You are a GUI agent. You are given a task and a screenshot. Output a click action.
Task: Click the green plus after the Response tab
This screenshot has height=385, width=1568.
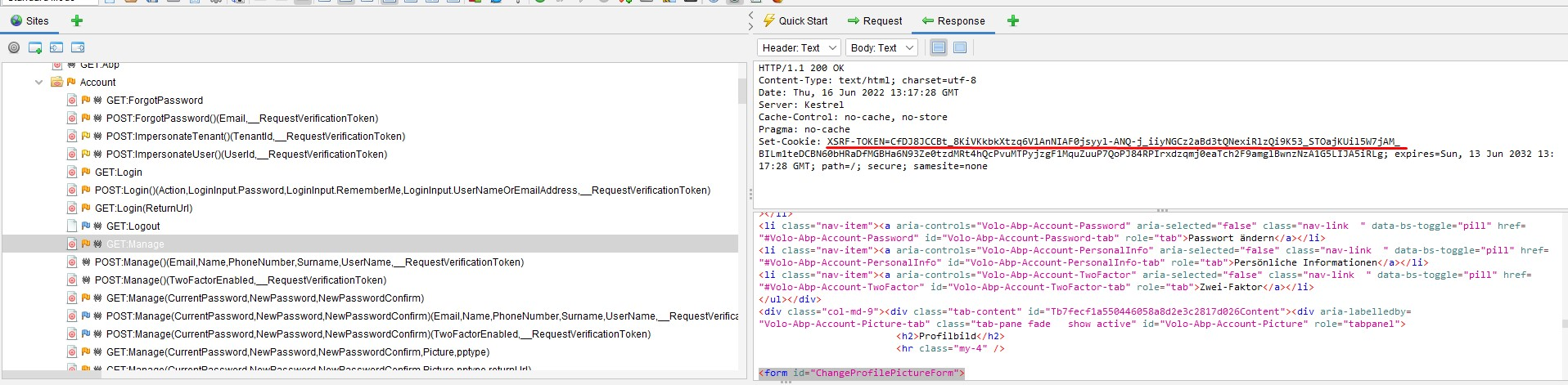[1013, 21]
